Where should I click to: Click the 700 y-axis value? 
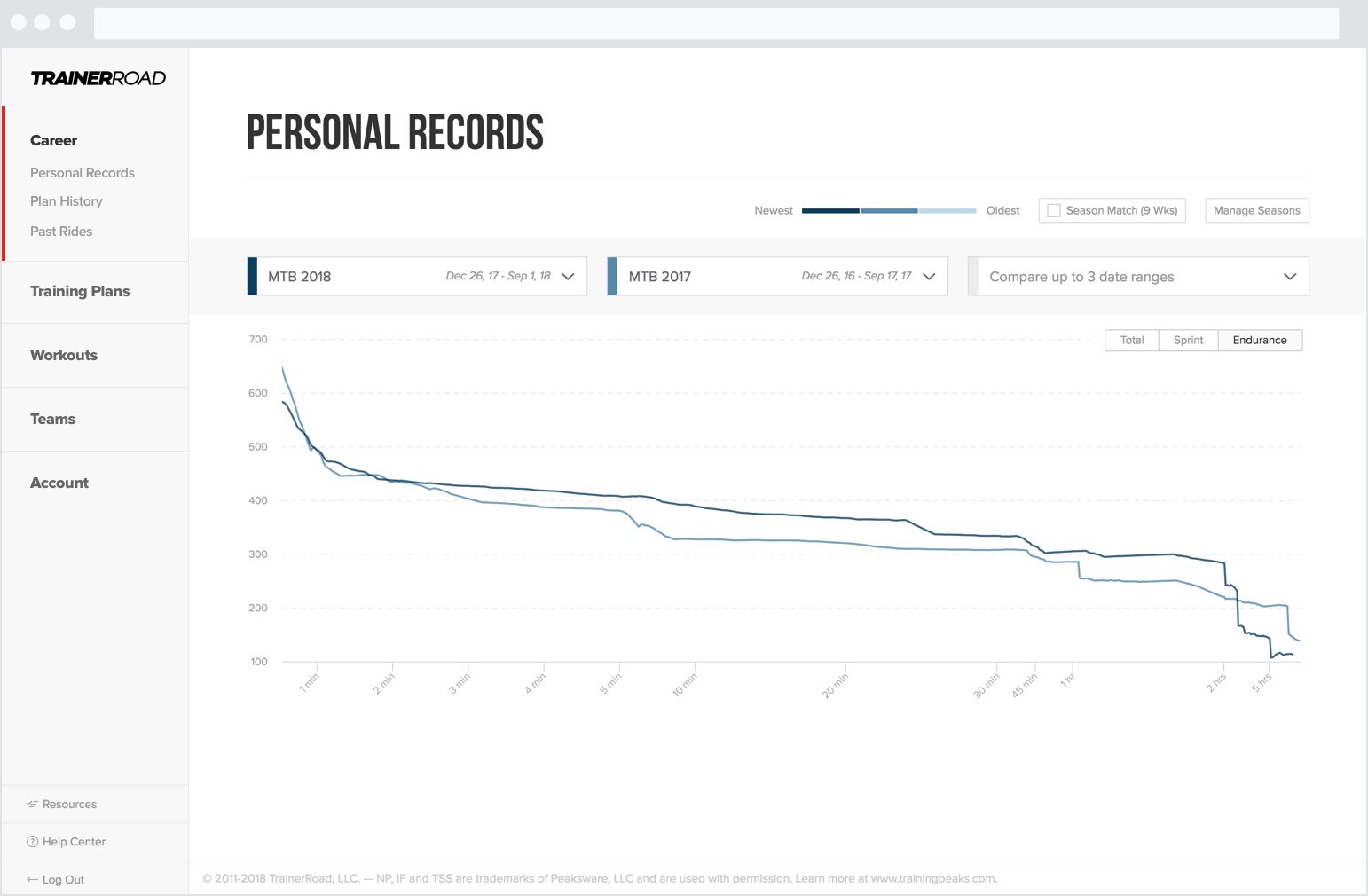click(x=258, y=340)
